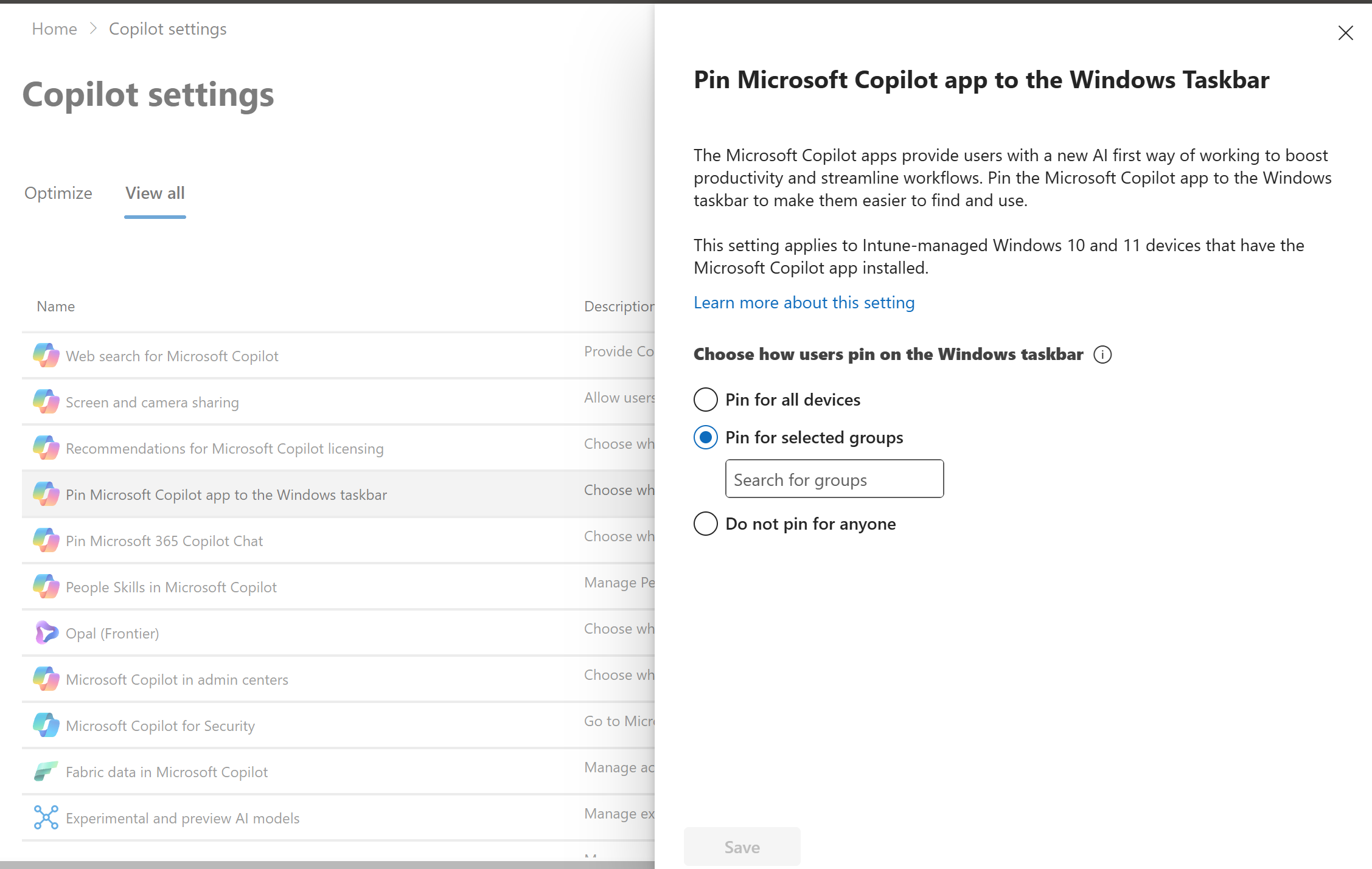This screenshot has height=869, width=1372.
Task: Click the Experimental and preview AI models icon
Action: (x=46, y=818)
